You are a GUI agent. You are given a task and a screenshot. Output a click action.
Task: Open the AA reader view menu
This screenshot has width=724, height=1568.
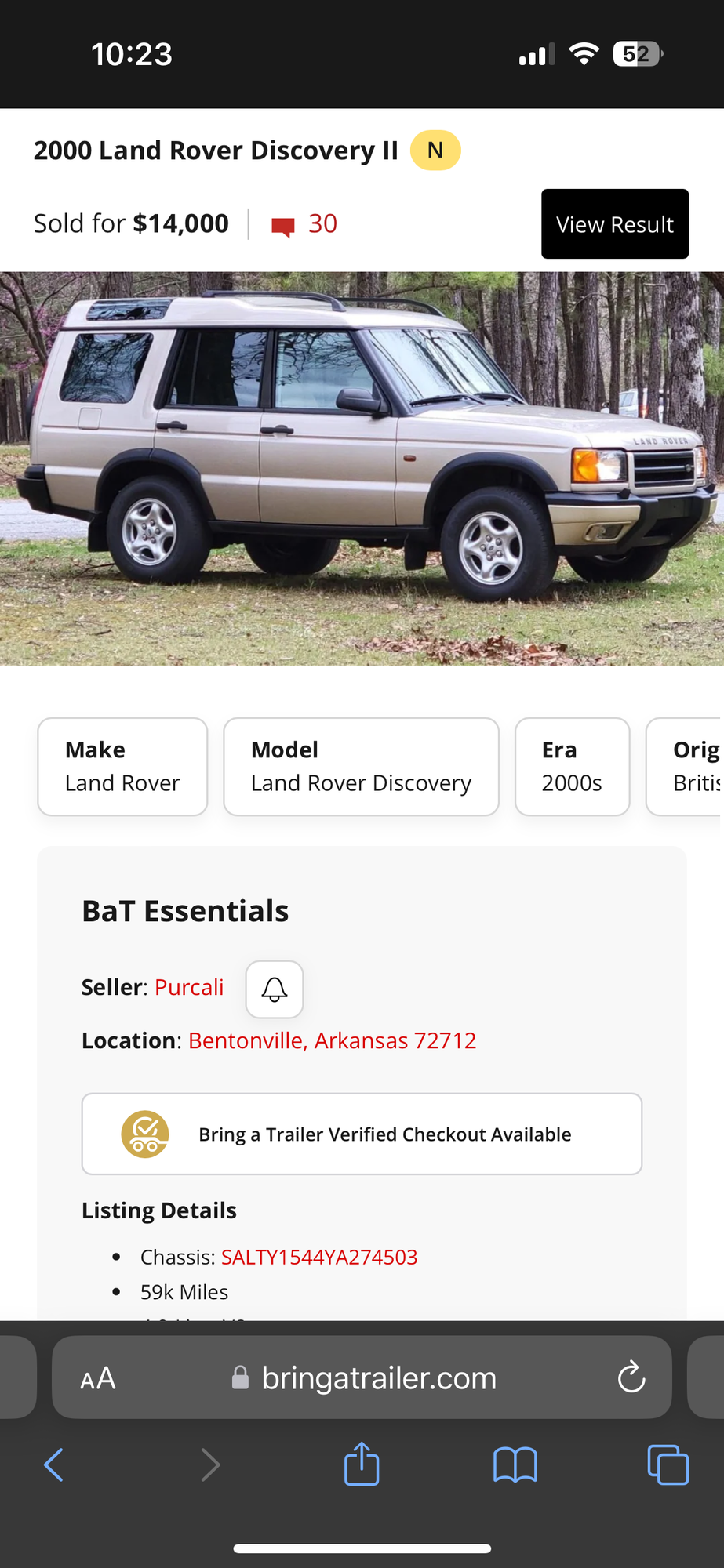pyautogui.click(x=98, y=1378)
